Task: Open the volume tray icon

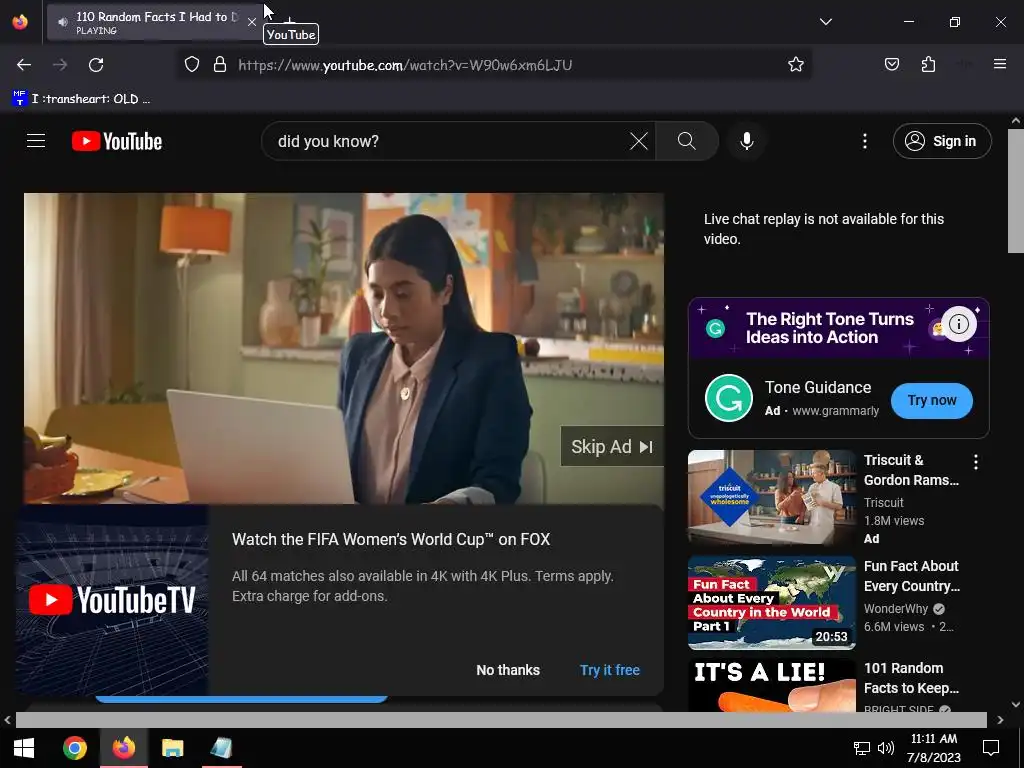Action: pos(886,748)
